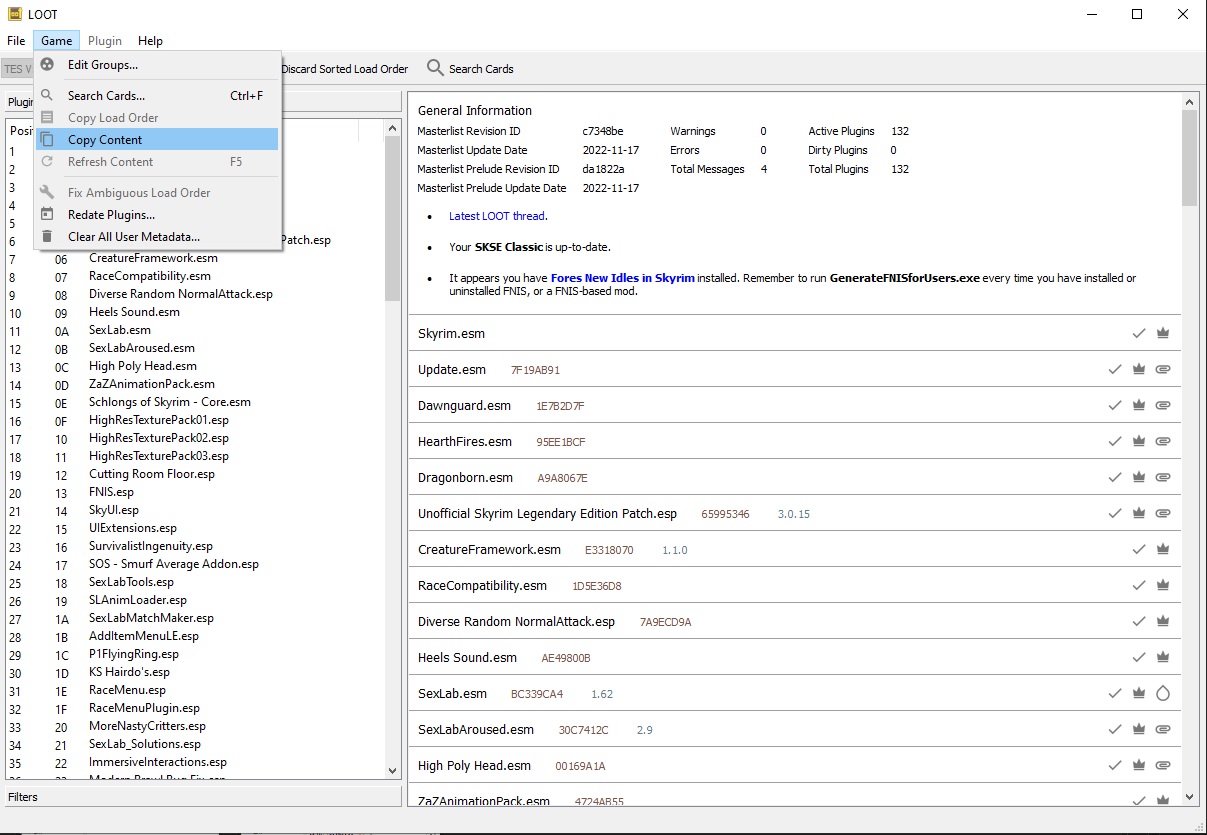Click the plugin list scrollbar up arrow
The image size is (1207, 835).
tap(393, 128)
